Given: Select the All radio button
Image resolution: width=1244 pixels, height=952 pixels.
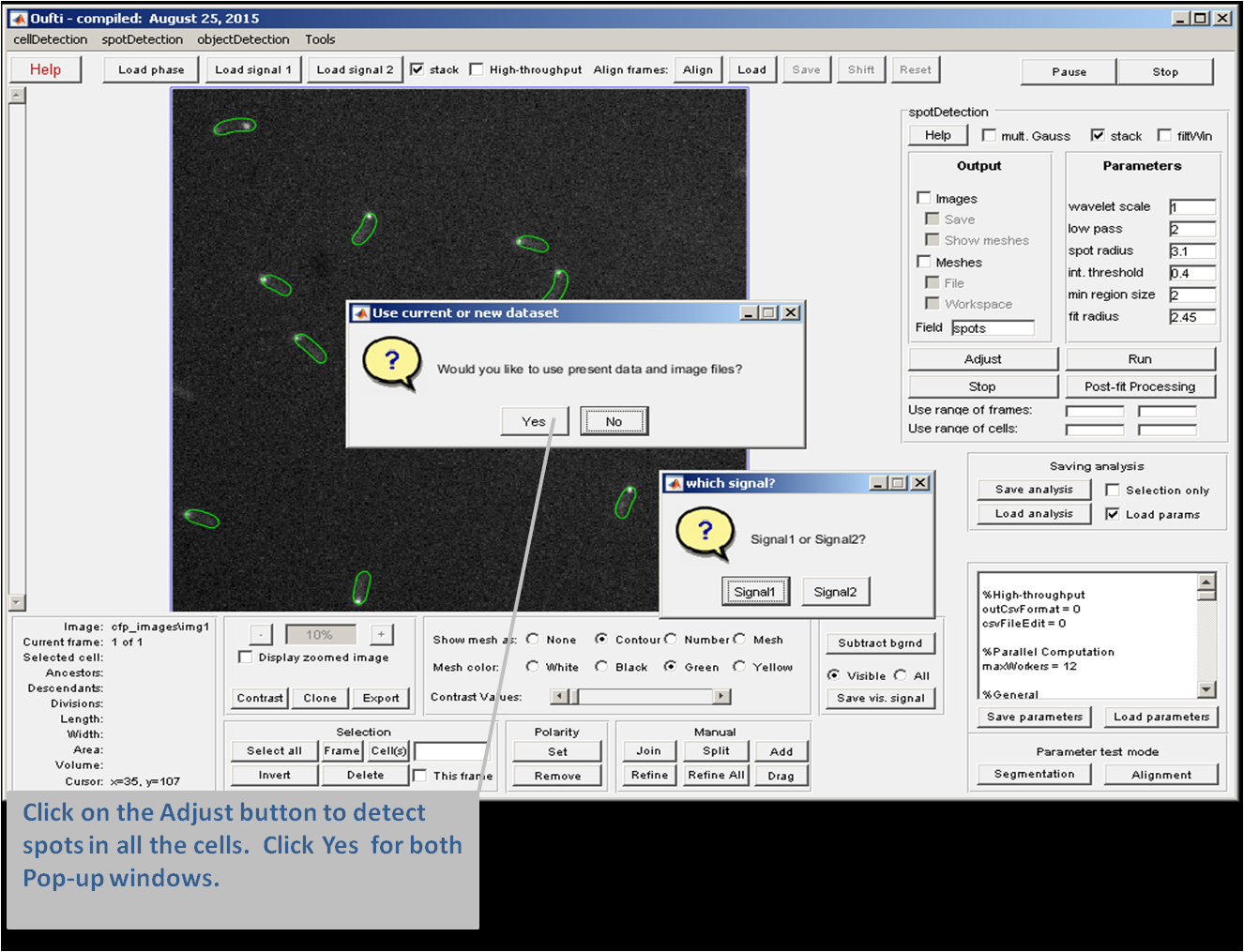Looking at the screenshot, I should click(901, 675).
